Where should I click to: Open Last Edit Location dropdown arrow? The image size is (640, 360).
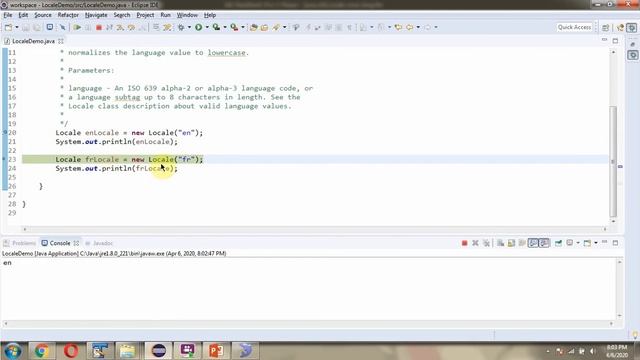pos(418,27)
